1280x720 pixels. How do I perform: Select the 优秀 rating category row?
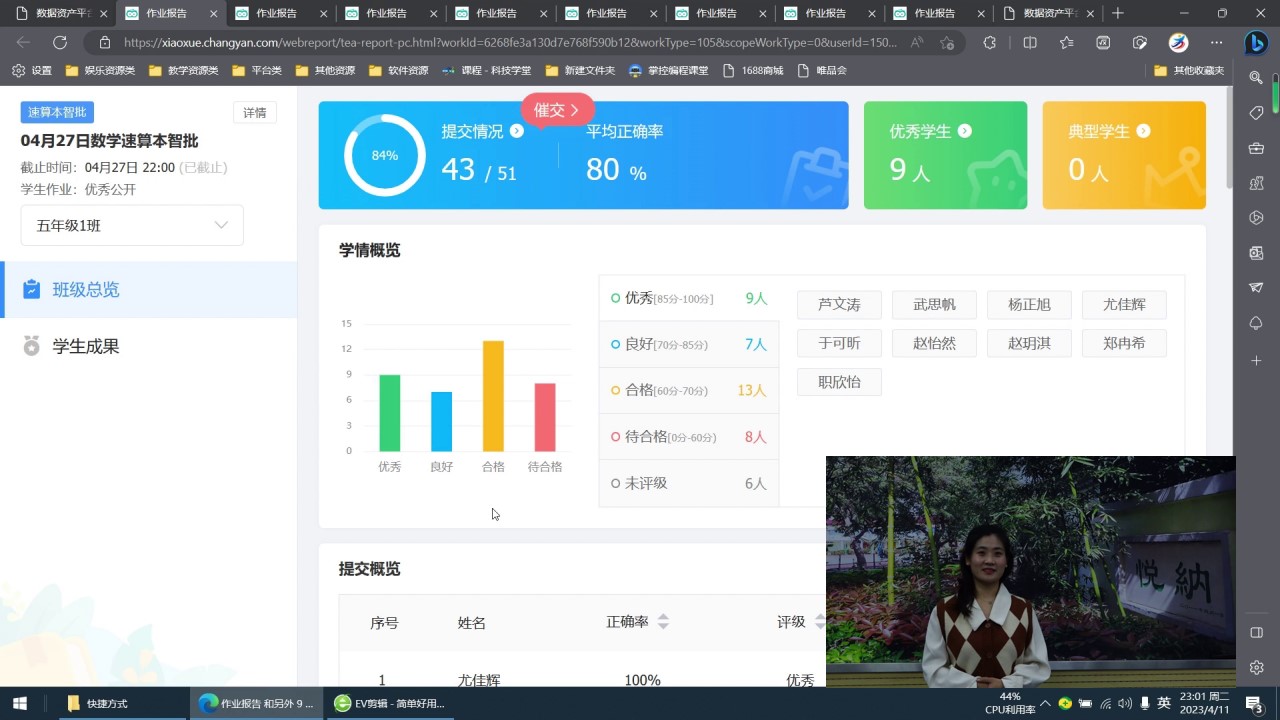688,298
